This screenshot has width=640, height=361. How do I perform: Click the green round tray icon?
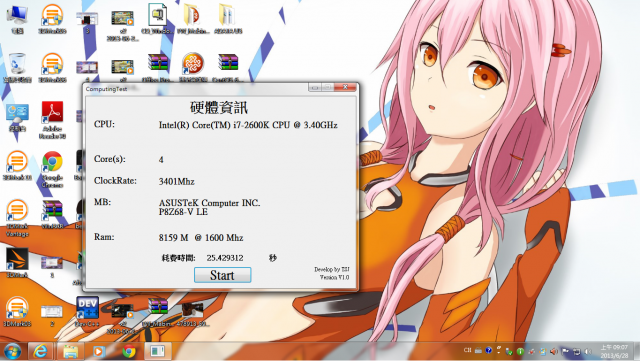pos(520,351)
